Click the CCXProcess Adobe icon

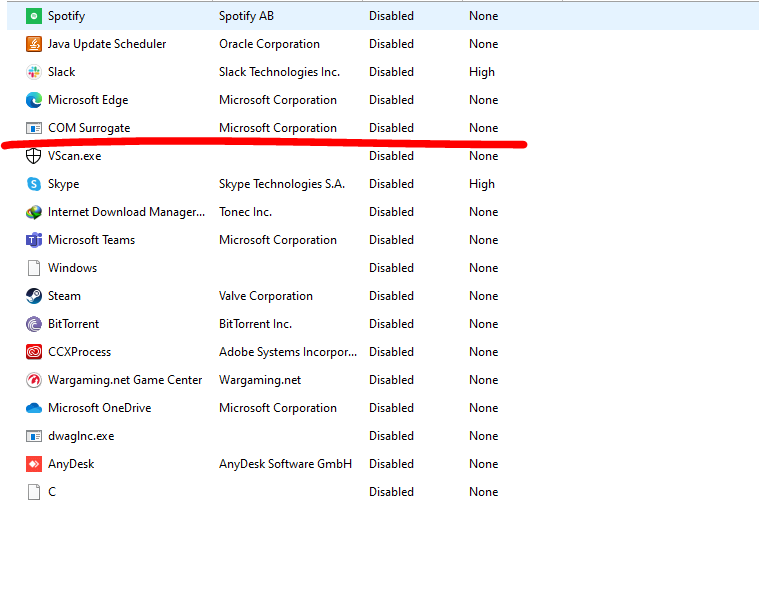click(x=33, y=352)
